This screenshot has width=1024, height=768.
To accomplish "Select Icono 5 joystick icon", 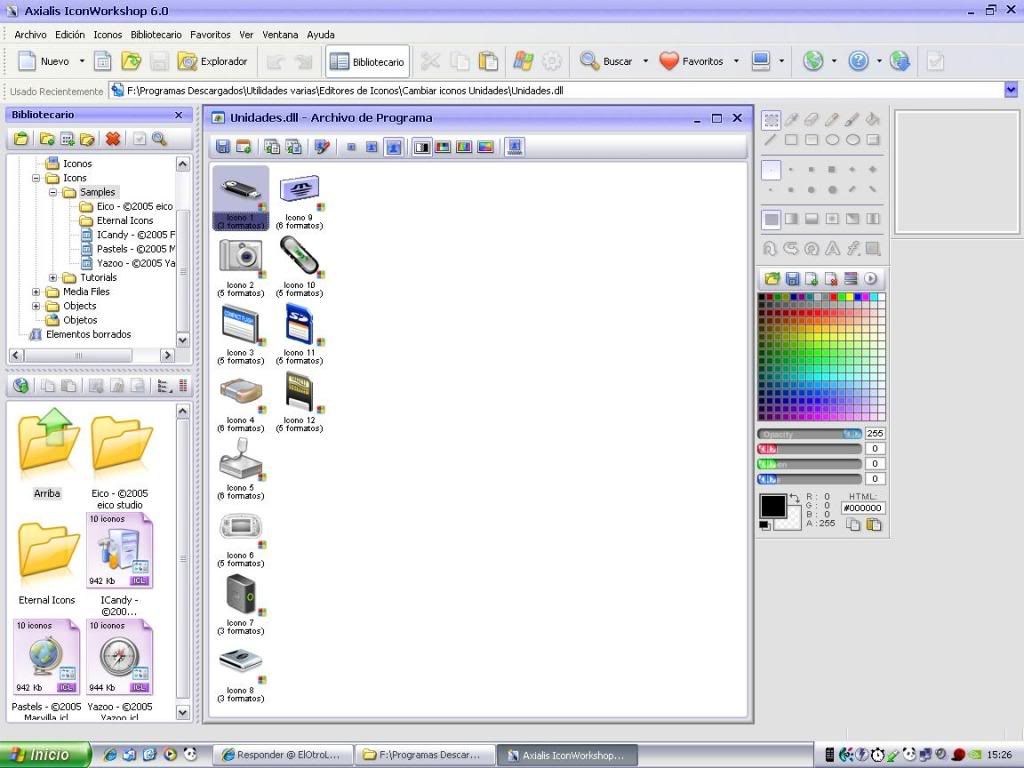I will point(241,470).
